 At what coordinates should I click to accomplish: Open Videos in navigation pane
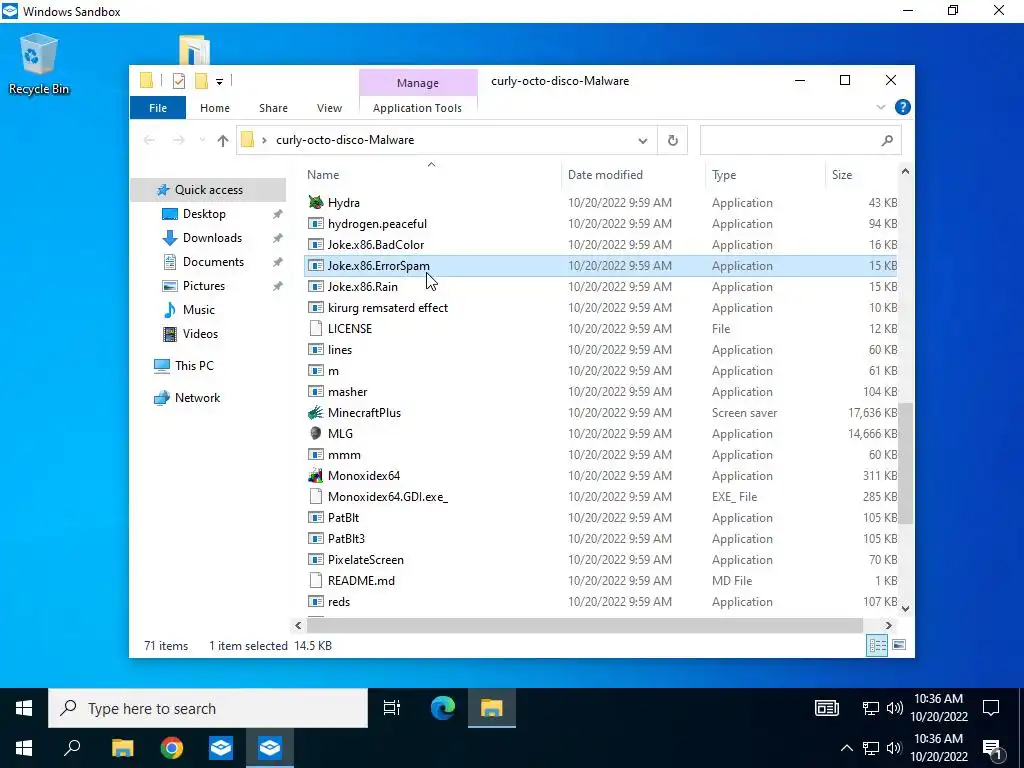point(200,334)
